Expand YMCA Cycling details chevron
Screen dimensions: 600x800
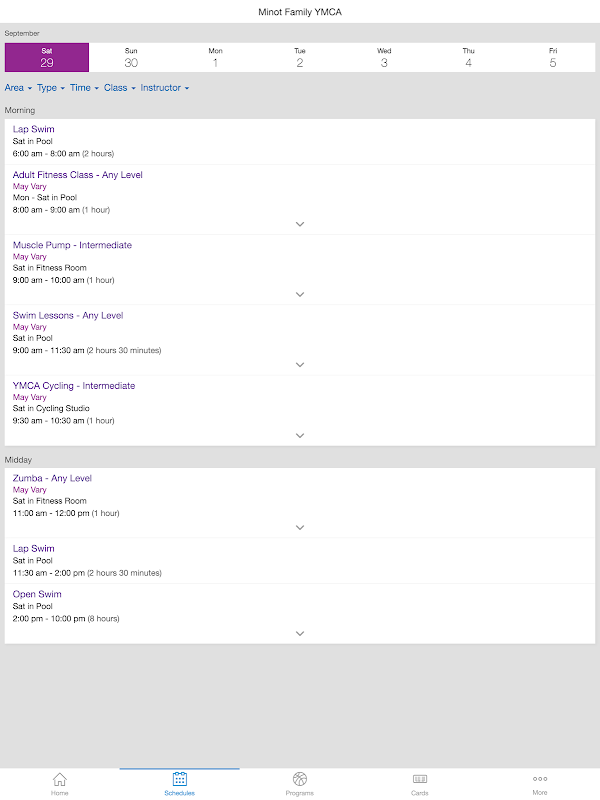[x=300, y=435]
